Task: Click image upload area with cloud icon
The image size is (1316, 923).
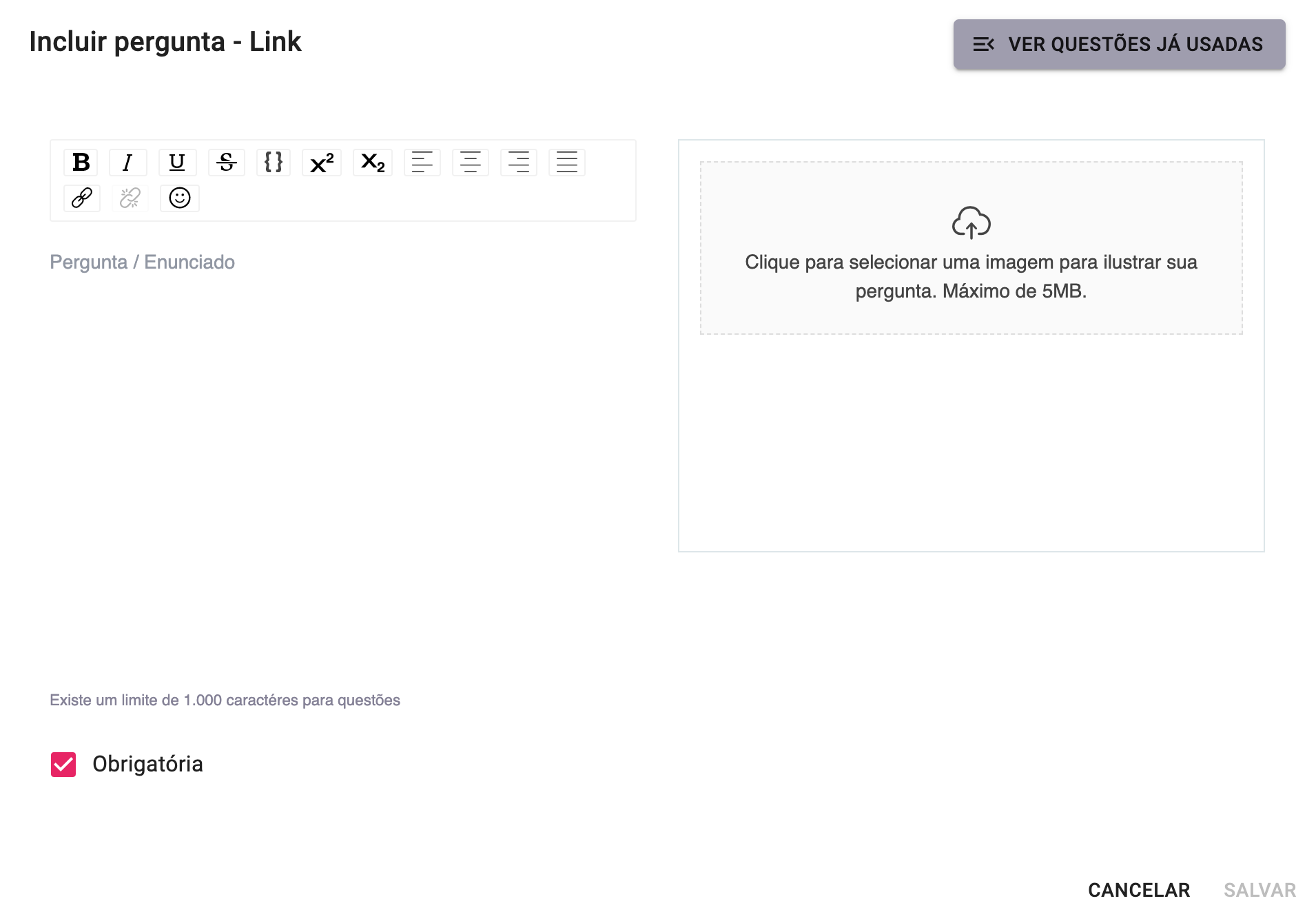Action: tap(971, 248)
